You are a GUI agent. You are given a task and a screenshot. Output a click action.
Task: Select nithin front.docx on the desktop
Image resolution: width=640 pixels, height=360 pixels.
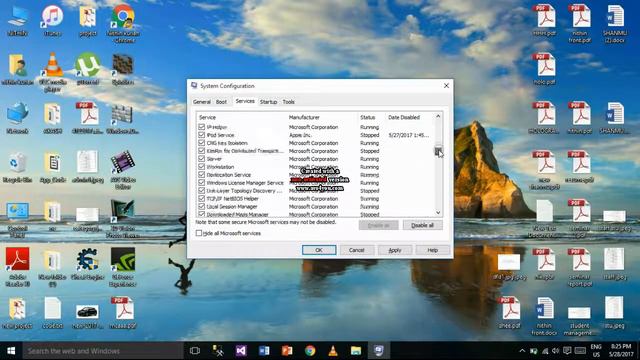tap(544, 316)
